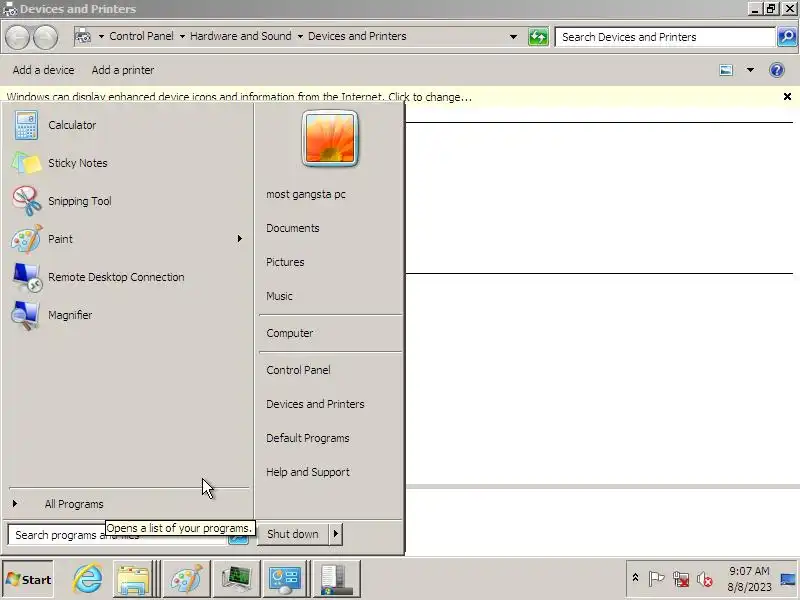Open the Pictures folder link
Image resolution: width=800 pixels, height=600 pixels.
(x=285, y=262)
